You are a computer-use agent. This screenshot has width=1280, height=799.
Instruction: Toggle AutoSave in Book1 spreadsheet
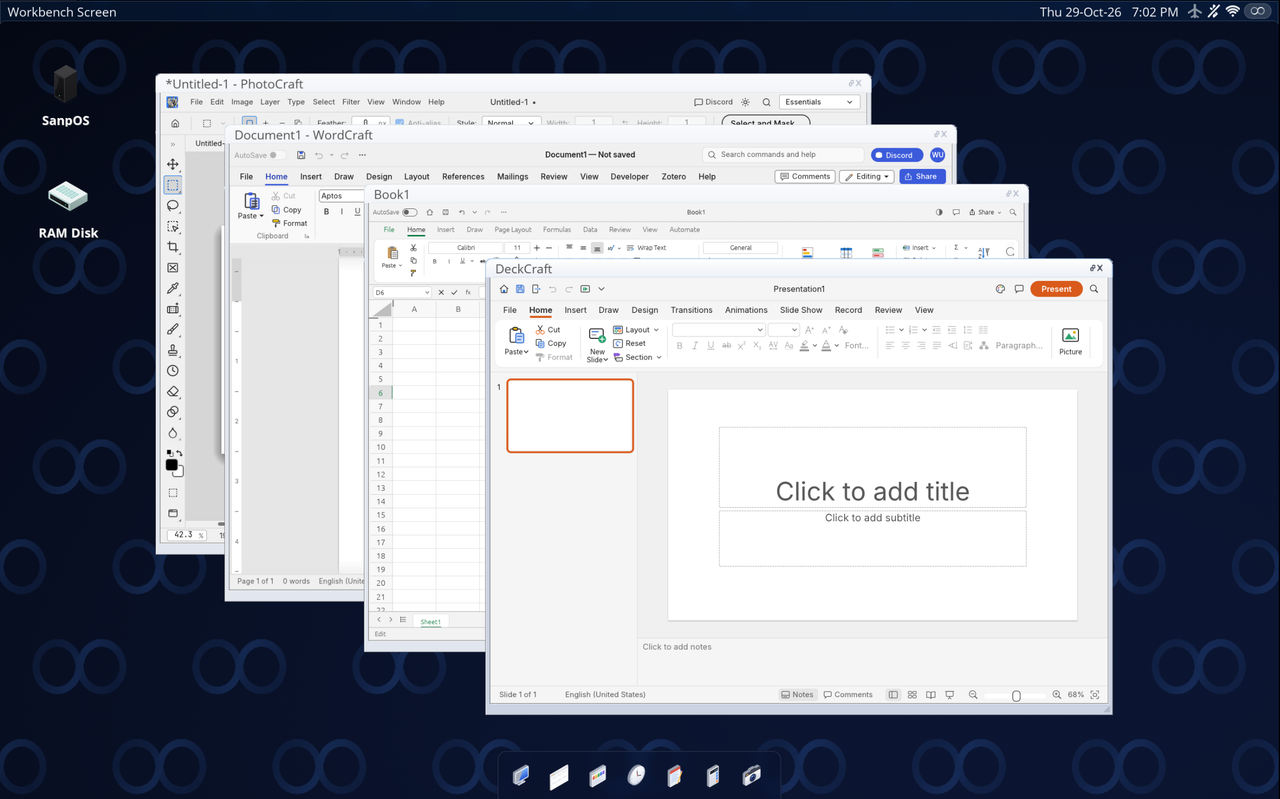point(409,212)
